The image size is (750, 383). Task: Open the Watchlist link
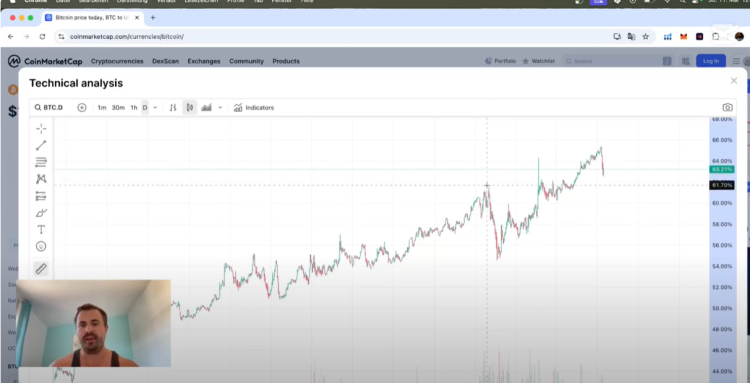(x=538, y=61)
